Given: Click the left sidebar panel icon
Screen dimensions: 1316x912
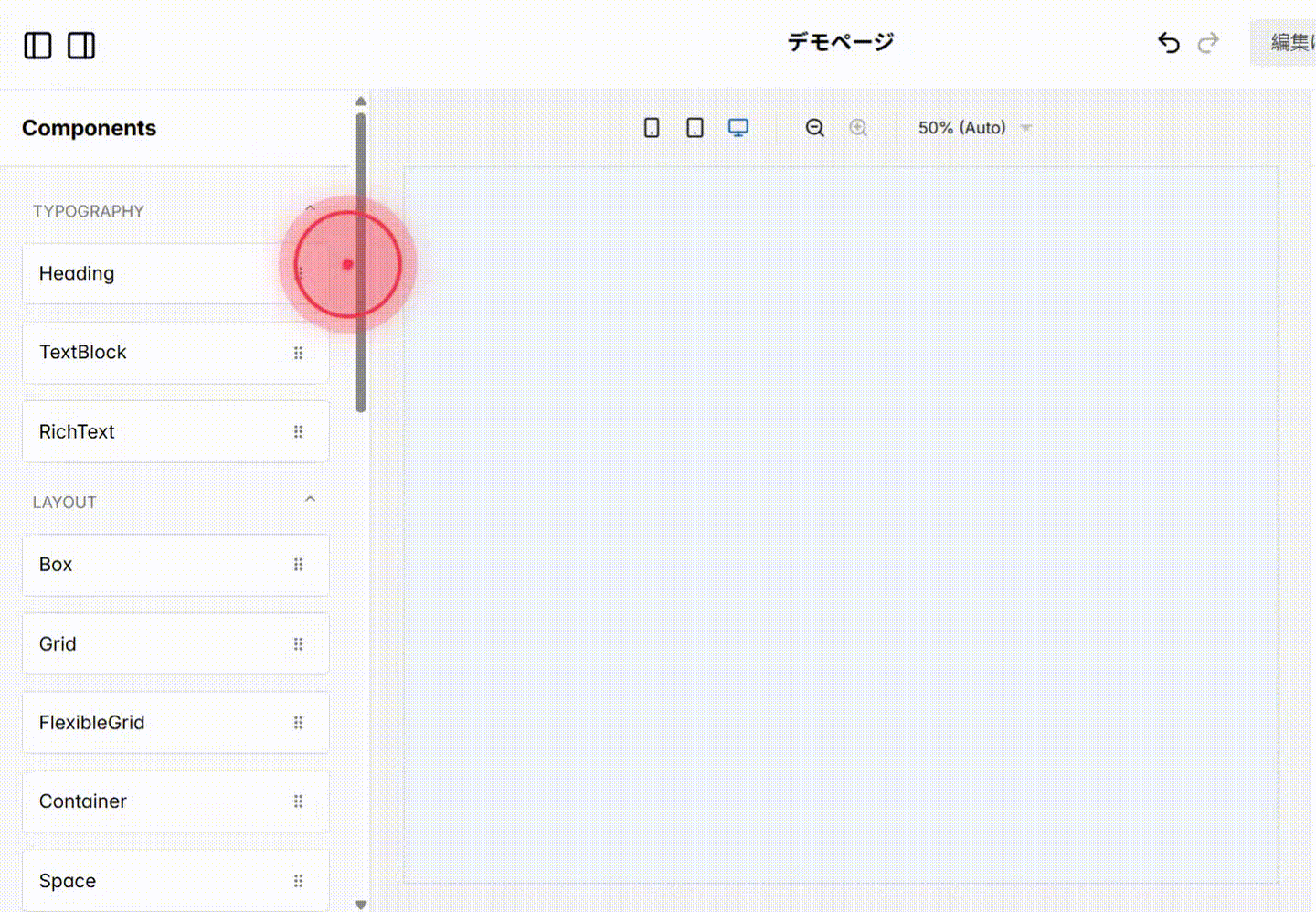Looking at the screenshot, I should click(x=37, y=46).
